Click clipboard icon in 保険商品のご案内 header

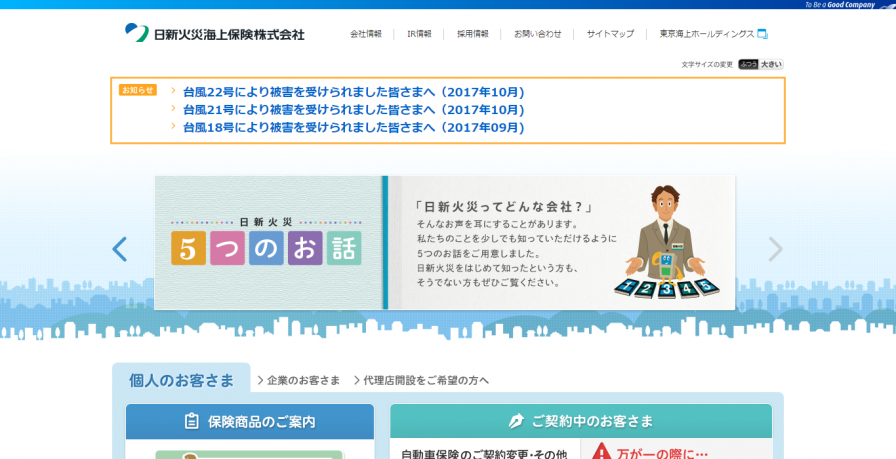pos(192,421)
